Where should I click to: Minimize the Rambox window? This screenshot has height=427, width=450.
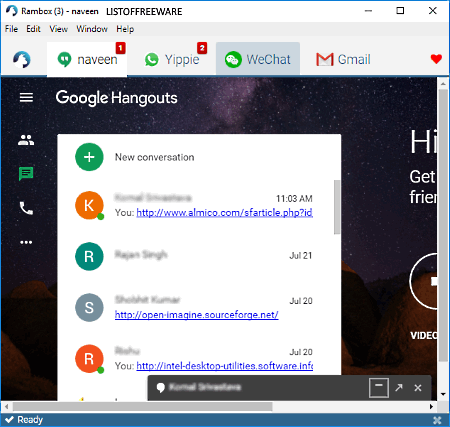pos(368,11)
